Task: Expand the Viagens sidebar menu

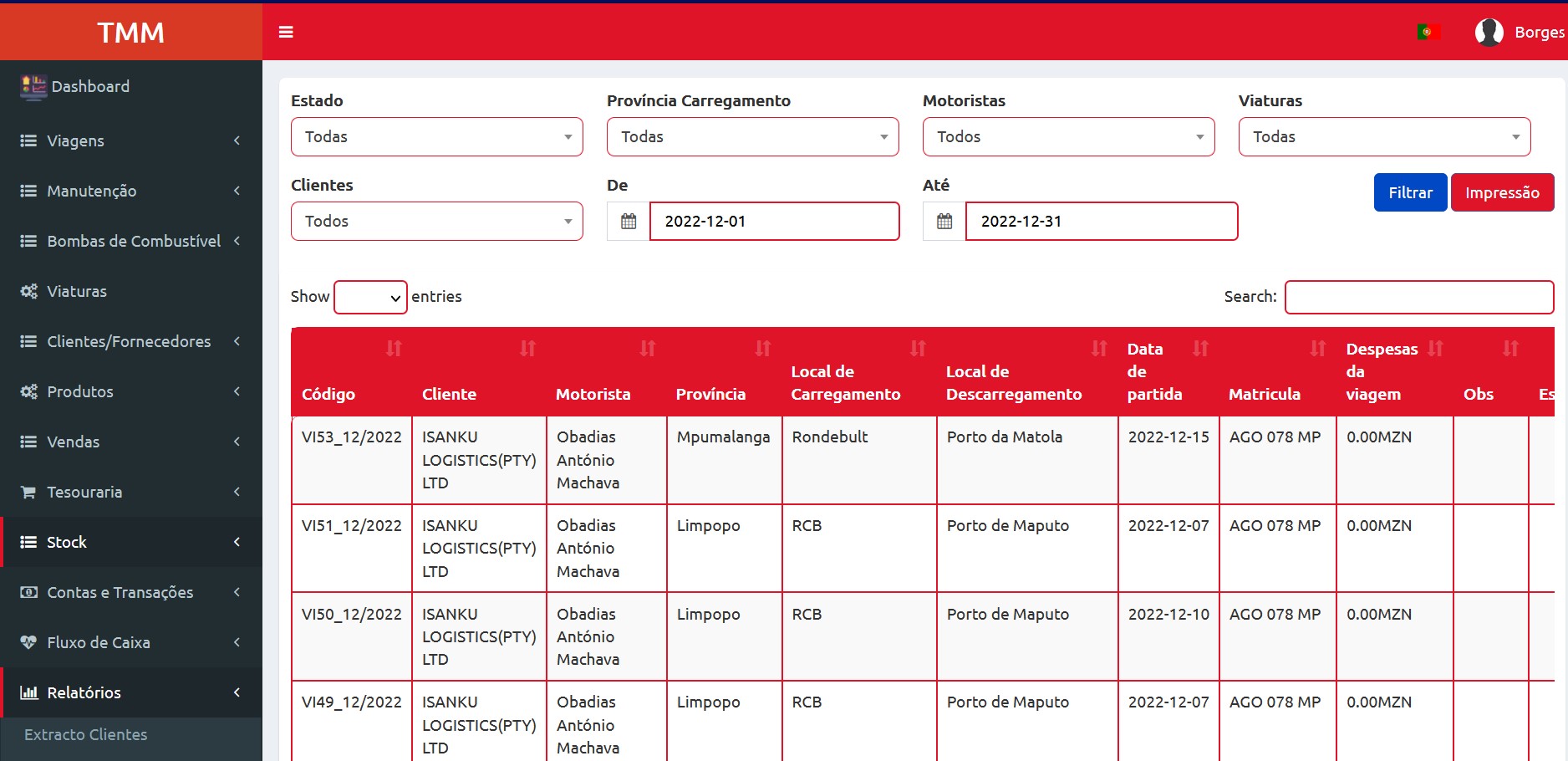Action: [131, 140]
